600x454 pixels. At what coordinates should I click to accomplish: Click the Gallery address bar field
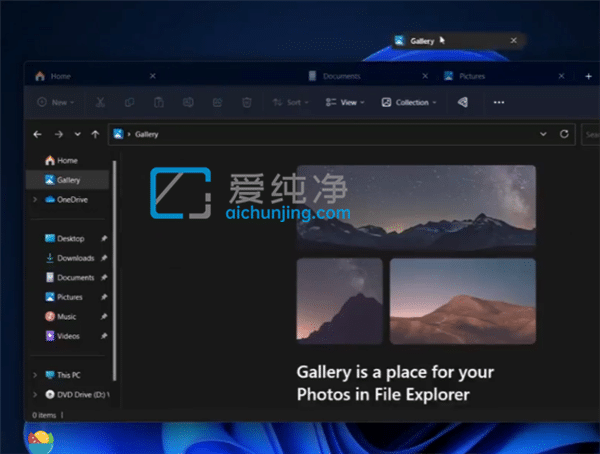330,134
